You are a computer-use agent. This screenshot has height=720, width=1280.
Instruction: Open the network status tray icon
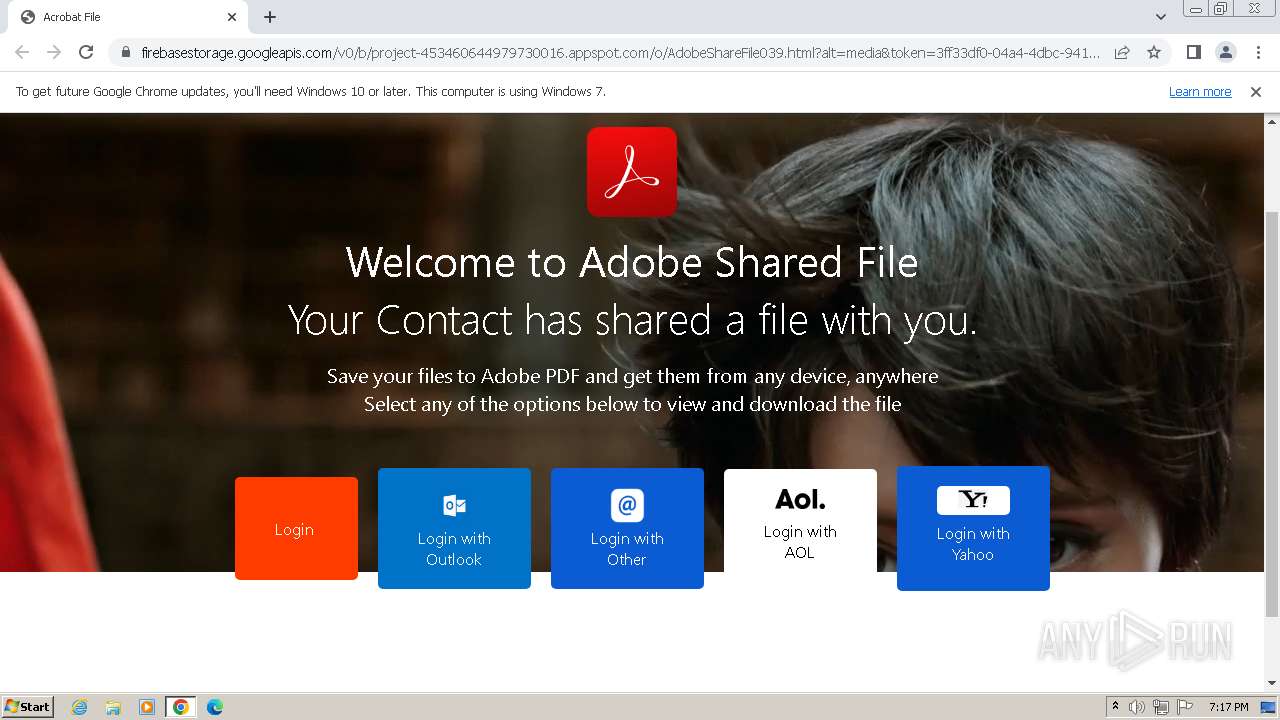point(1161,707)
